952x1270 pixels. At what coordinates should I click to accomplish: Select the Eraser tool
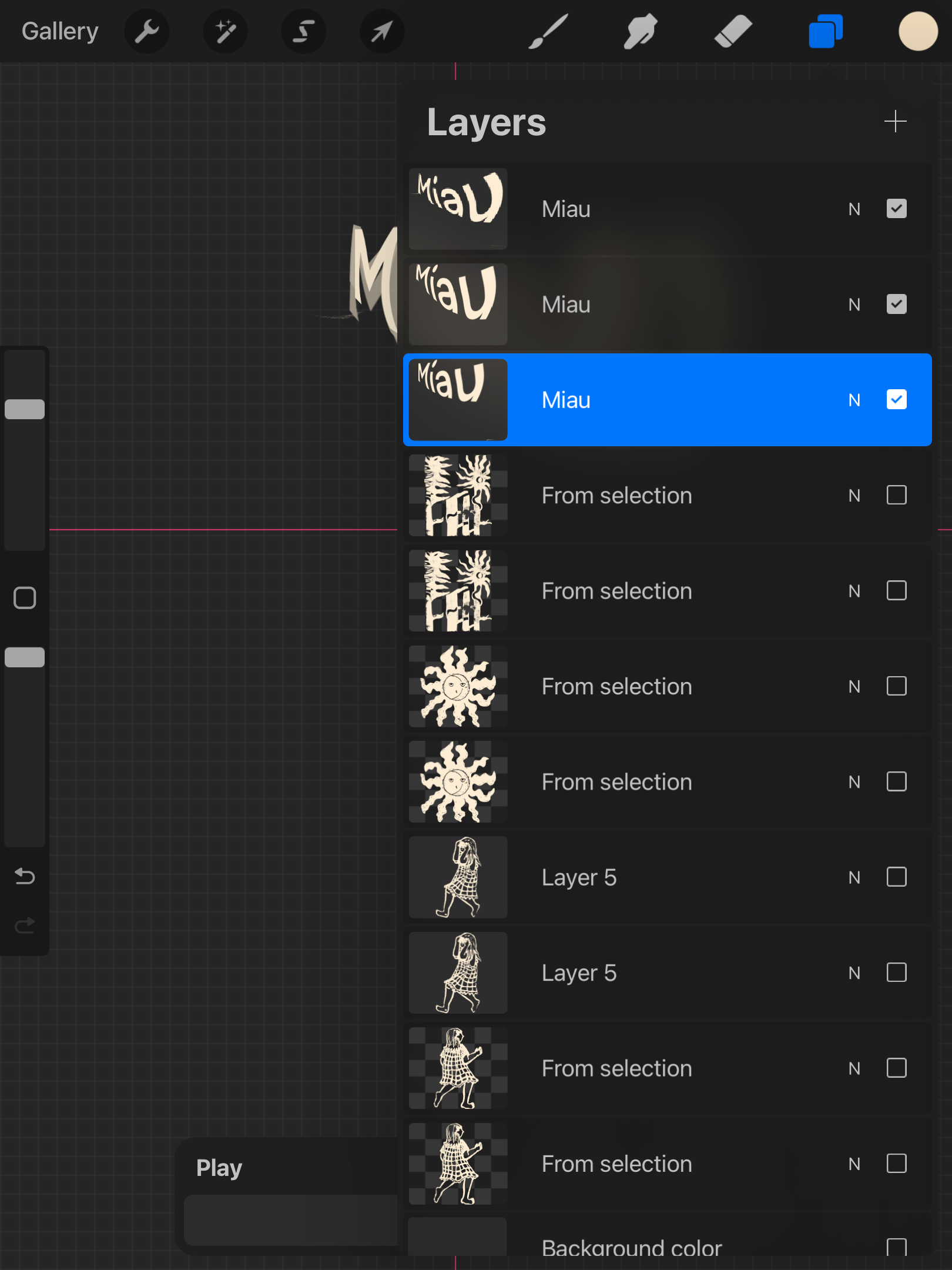[733, 32]
